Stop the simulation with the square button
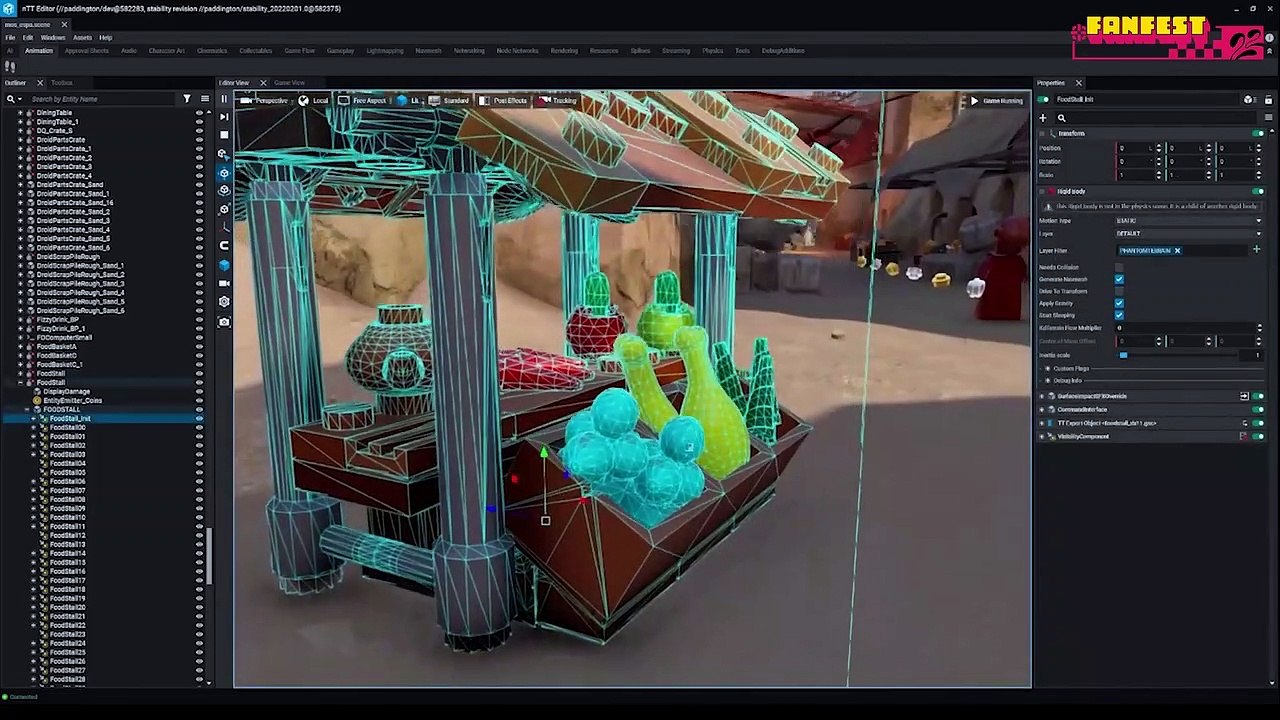 pyautogui.click(x=224, y=134)
